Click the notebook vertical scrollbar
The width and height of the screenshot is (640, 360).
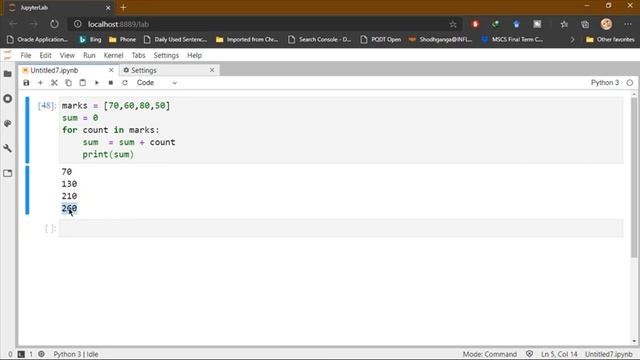click(634, 178)
